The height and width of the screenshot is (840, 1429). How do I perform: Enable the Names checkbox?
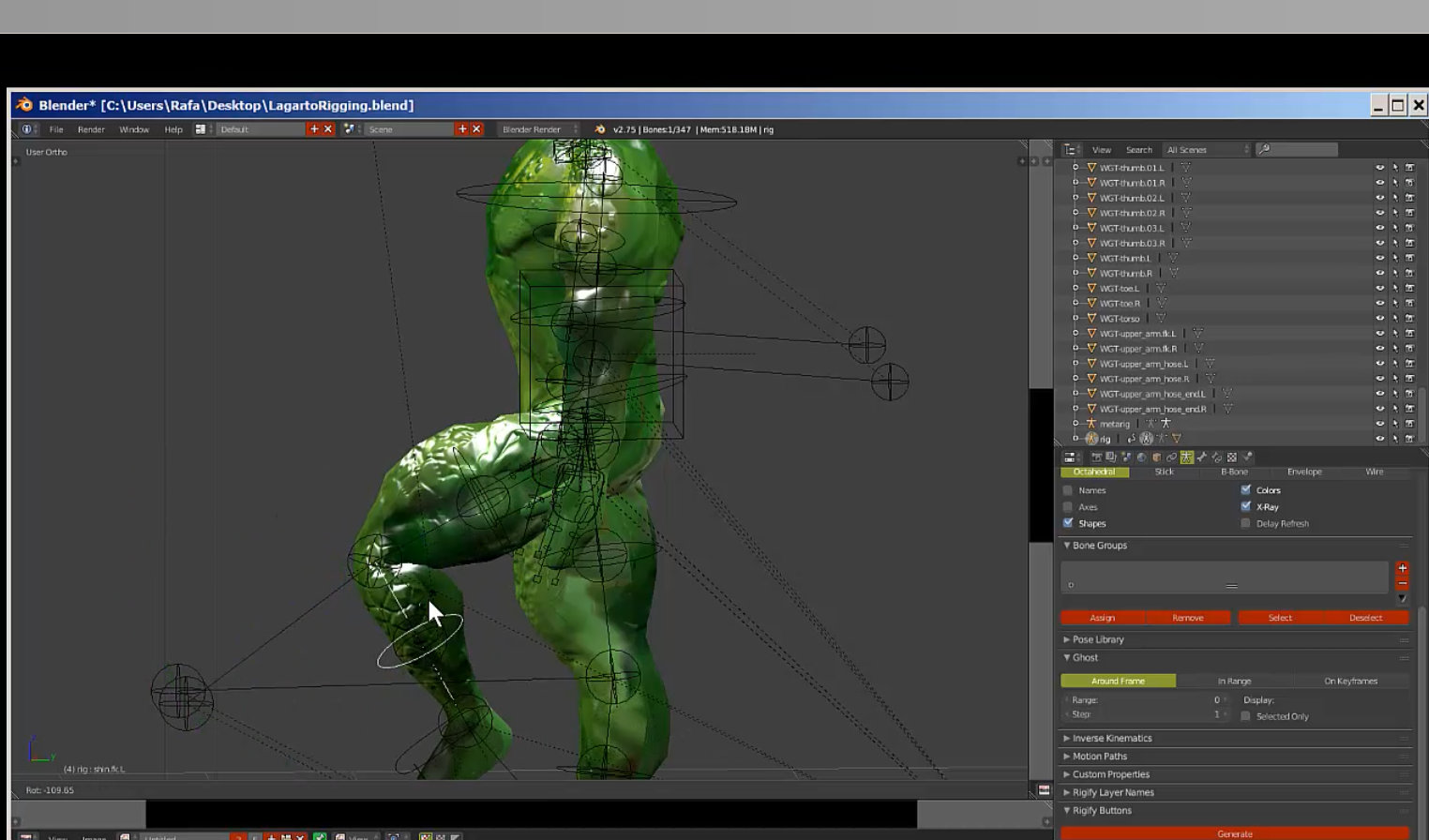pos(1068,490)
